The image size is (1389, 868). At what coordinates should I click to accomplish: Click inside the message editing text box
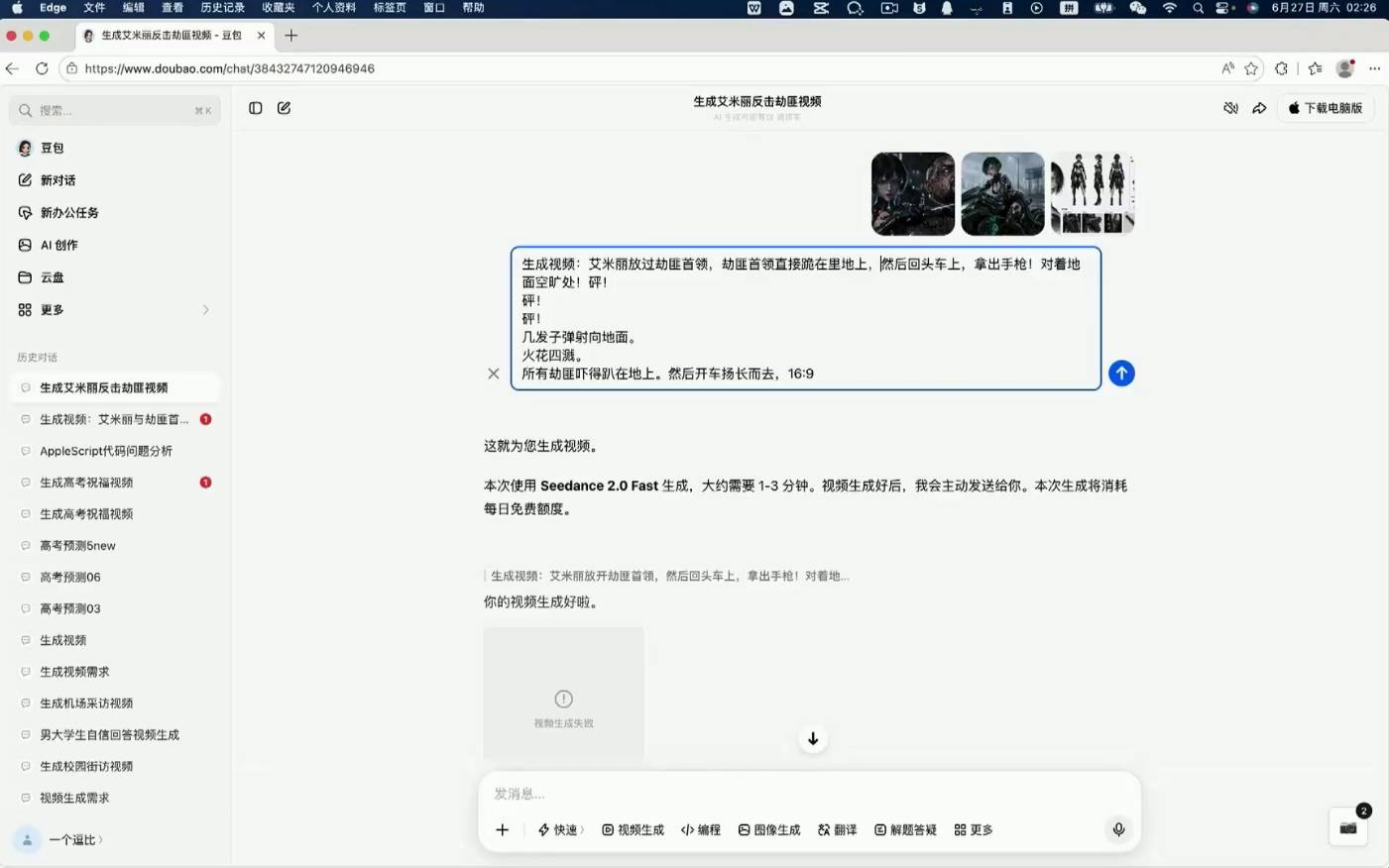coord(806,318)
